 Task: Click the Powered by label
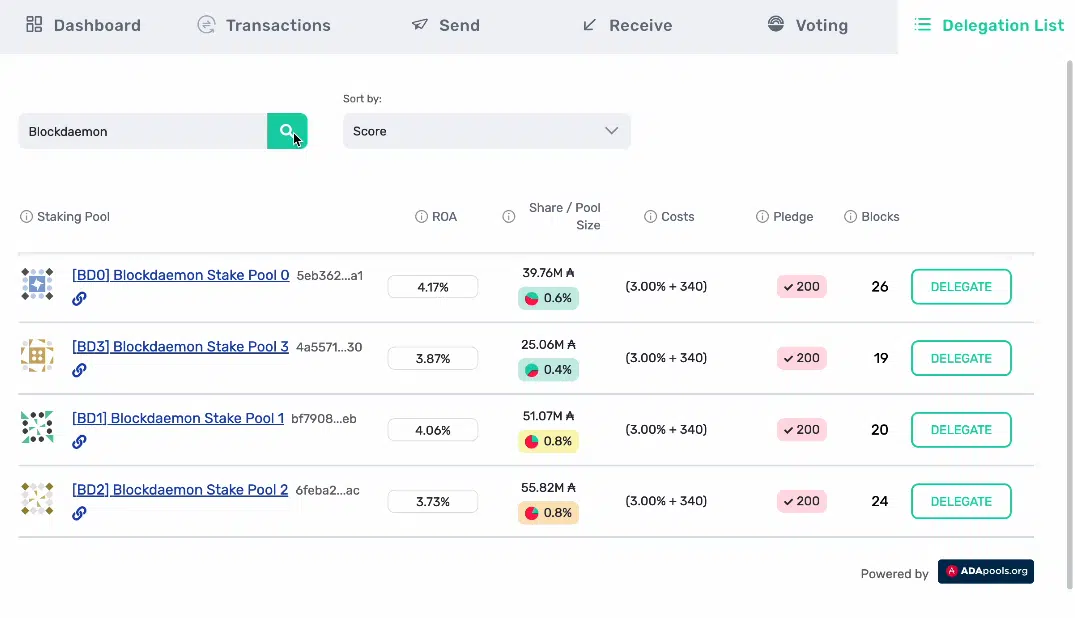coord(894,574)
